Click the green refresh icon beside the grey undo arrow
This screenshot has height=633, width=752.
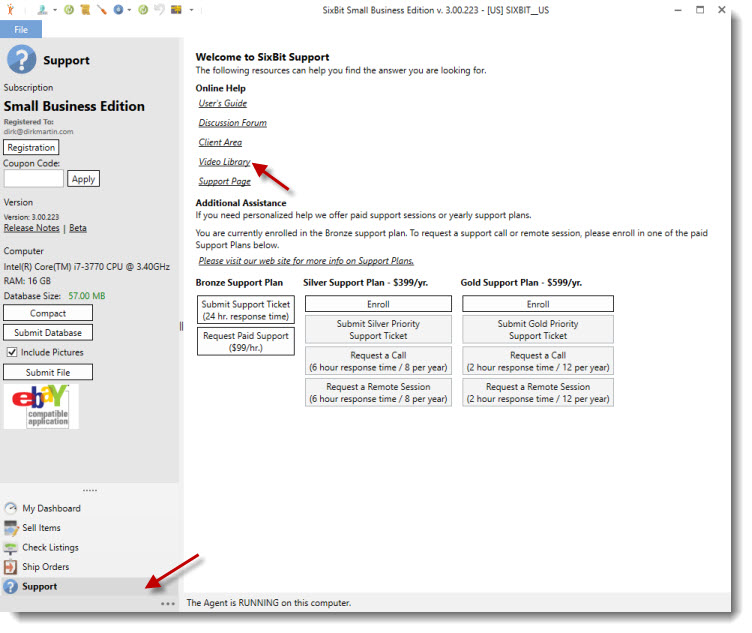tap(143, 10)
